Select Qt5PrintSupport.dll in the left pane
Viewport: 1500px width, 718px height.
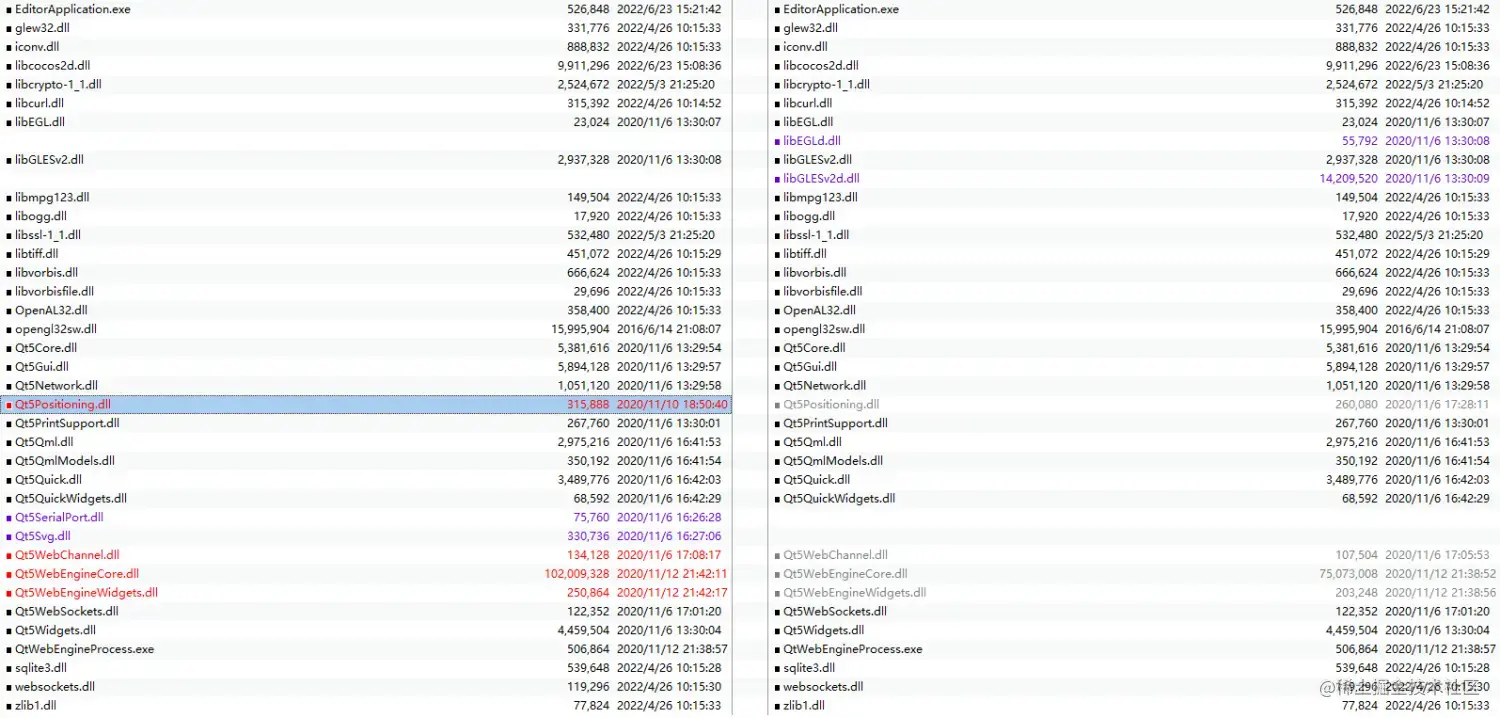(x=66, y=423)
